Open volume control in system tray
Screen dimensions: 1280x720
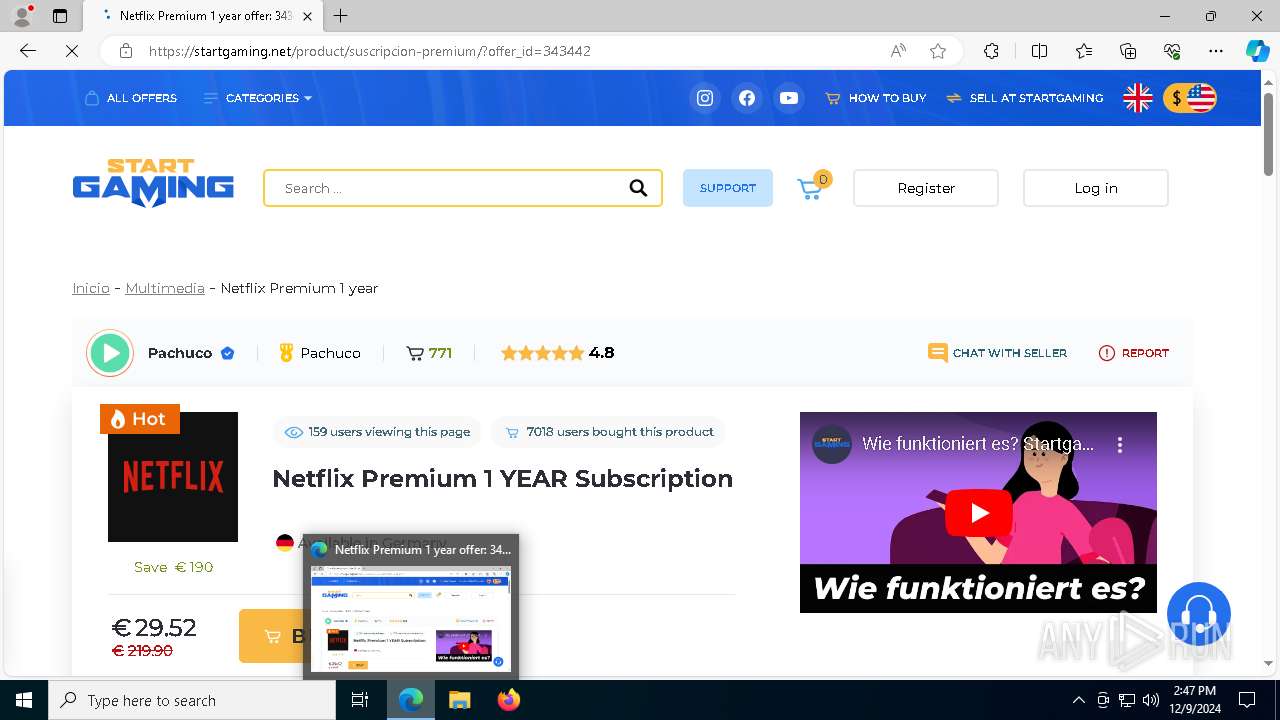(1151, 700)
